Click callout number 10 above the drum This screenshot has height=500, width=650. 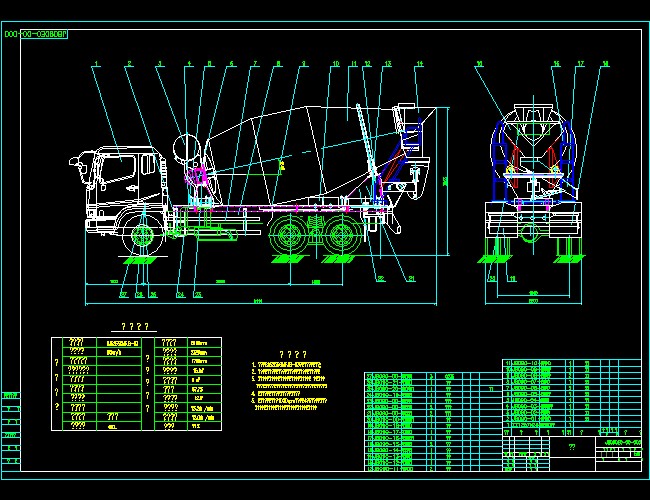(x=335, y=64)
